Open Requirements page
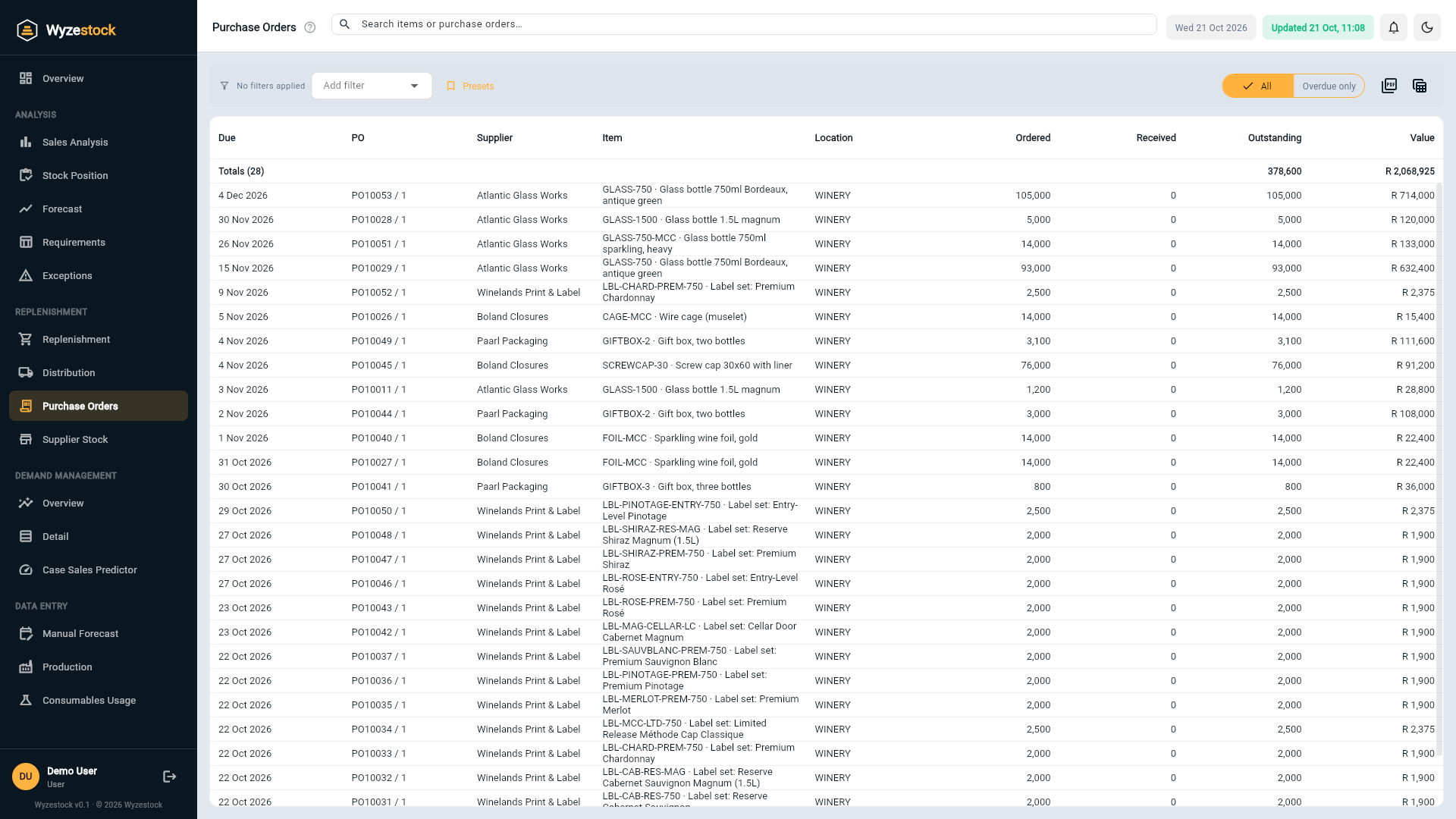The width and height of the screenshot is (1456, 819). tap(99, 242)
